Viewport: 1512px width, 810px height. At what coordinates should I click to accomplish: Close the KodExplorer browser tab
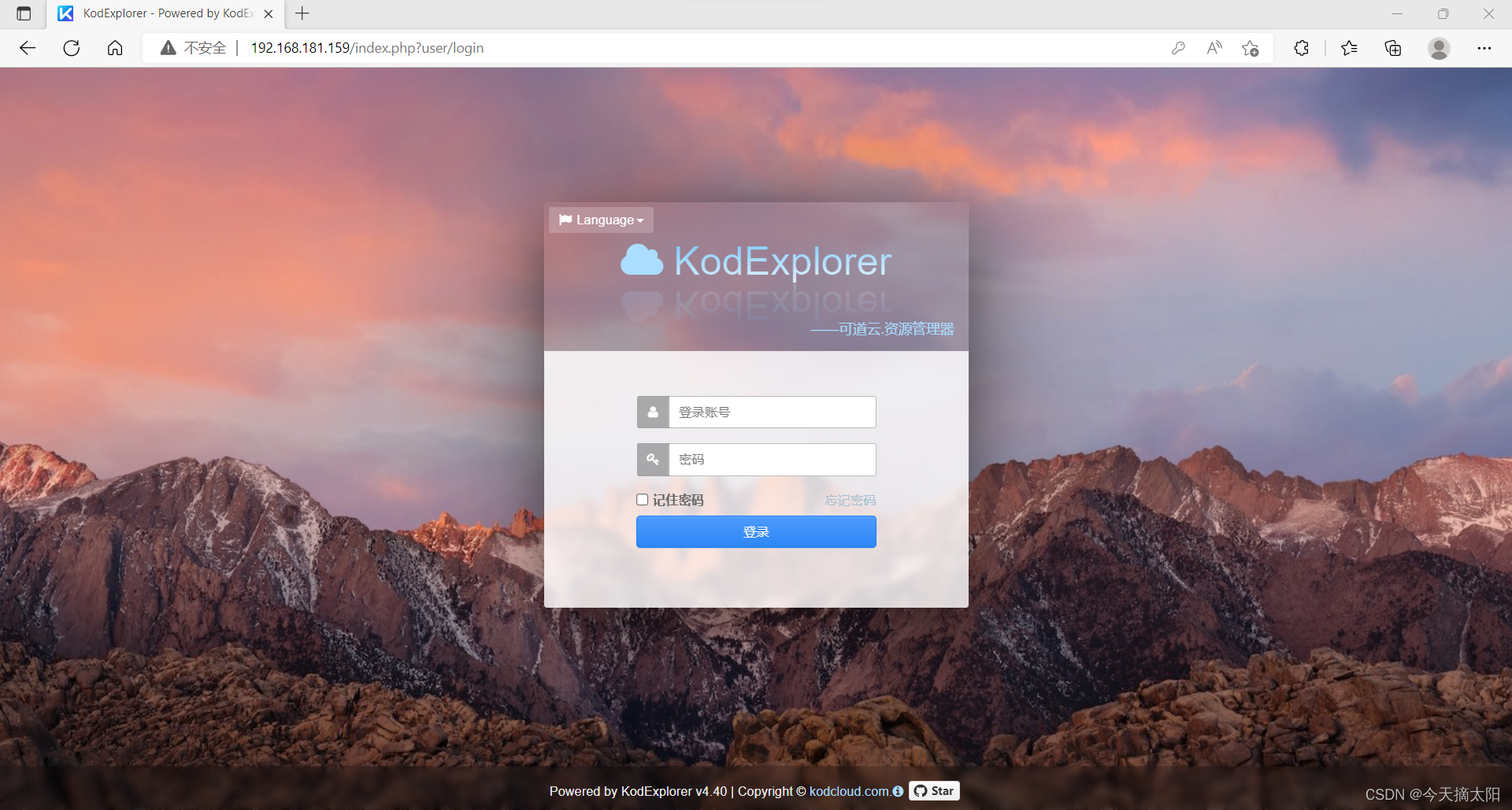click(269, 13)
